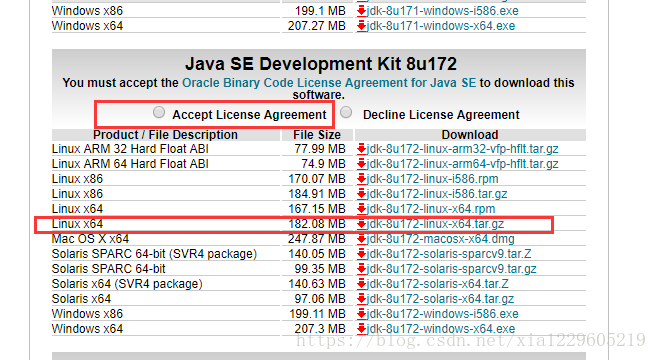Viewport: 657px width, 360px height.
Task: Select the Java SE Development Kit 8u172 heading
Action: 321,64
